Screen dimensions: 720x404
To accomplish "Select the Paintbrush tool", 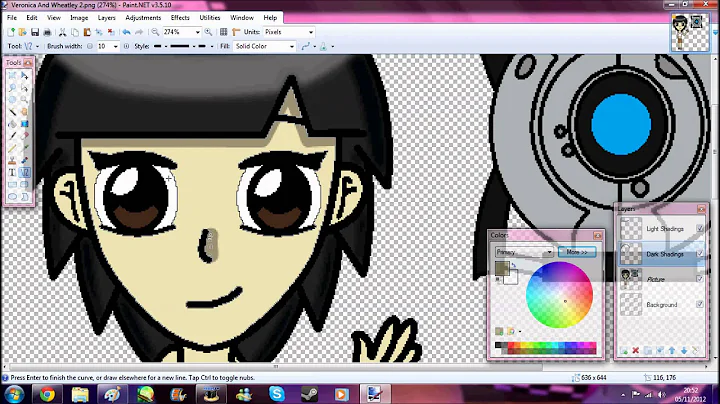I will (12, 136).
